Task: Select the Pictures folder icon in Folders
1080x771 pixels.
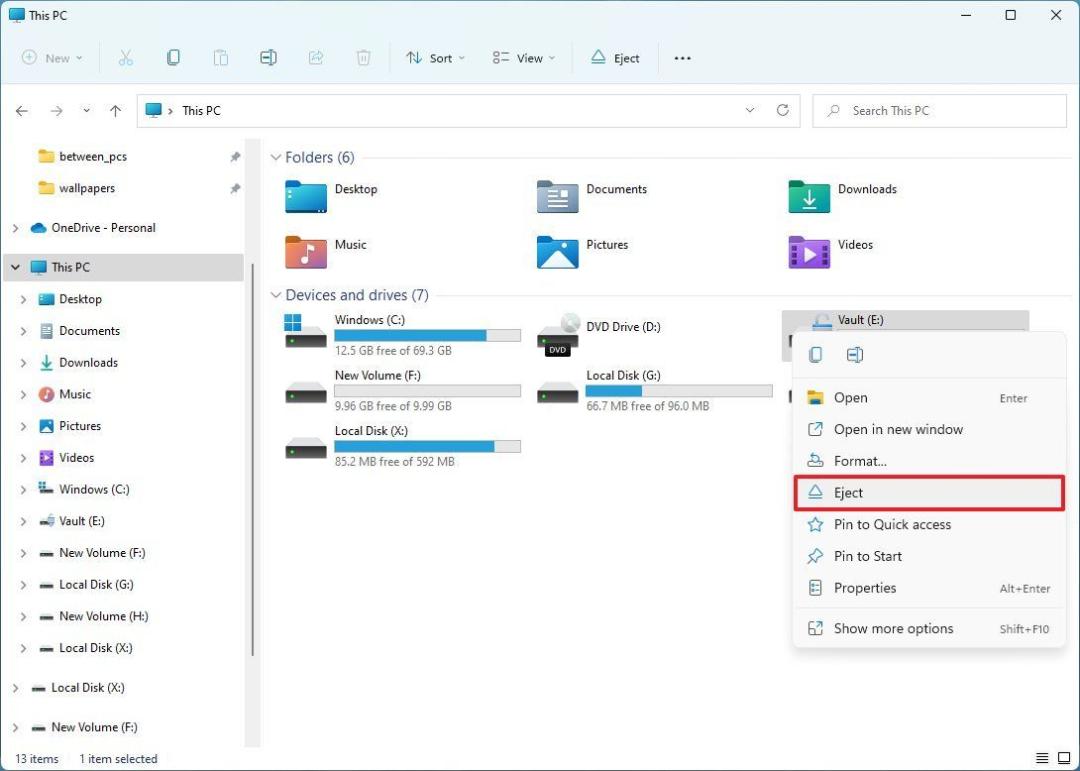Action: (x=557, y=252)
